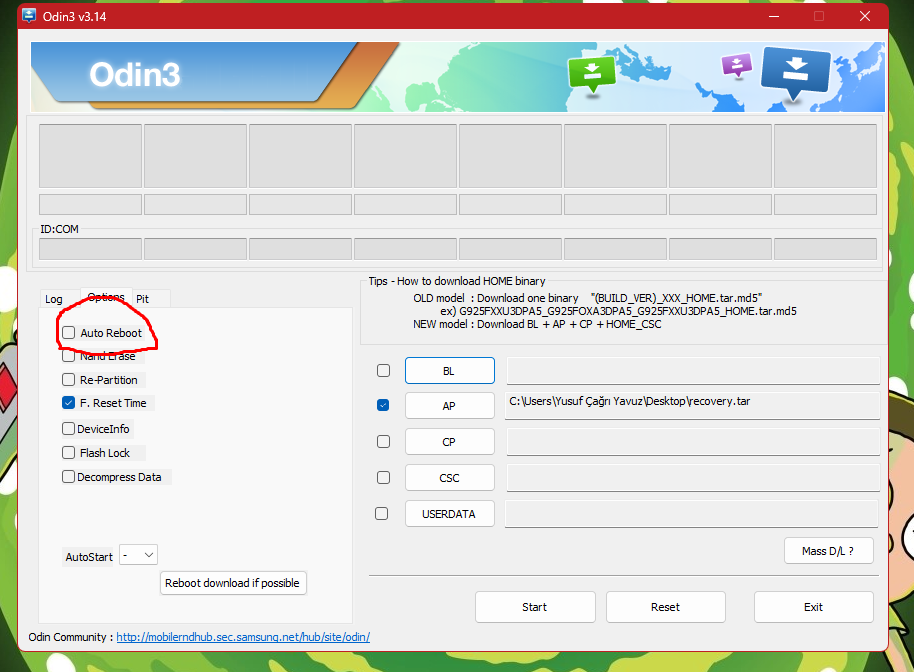Close the Odin3 window
Image resolution: width=914 pixels, height=672 pixels.
(865, 16)
